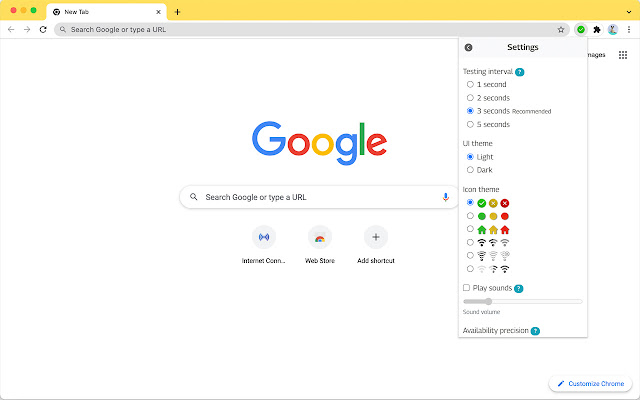This screenshot has height=400, width=640.
Task: Open the Extensions puzzle icon
Action: 597,29
